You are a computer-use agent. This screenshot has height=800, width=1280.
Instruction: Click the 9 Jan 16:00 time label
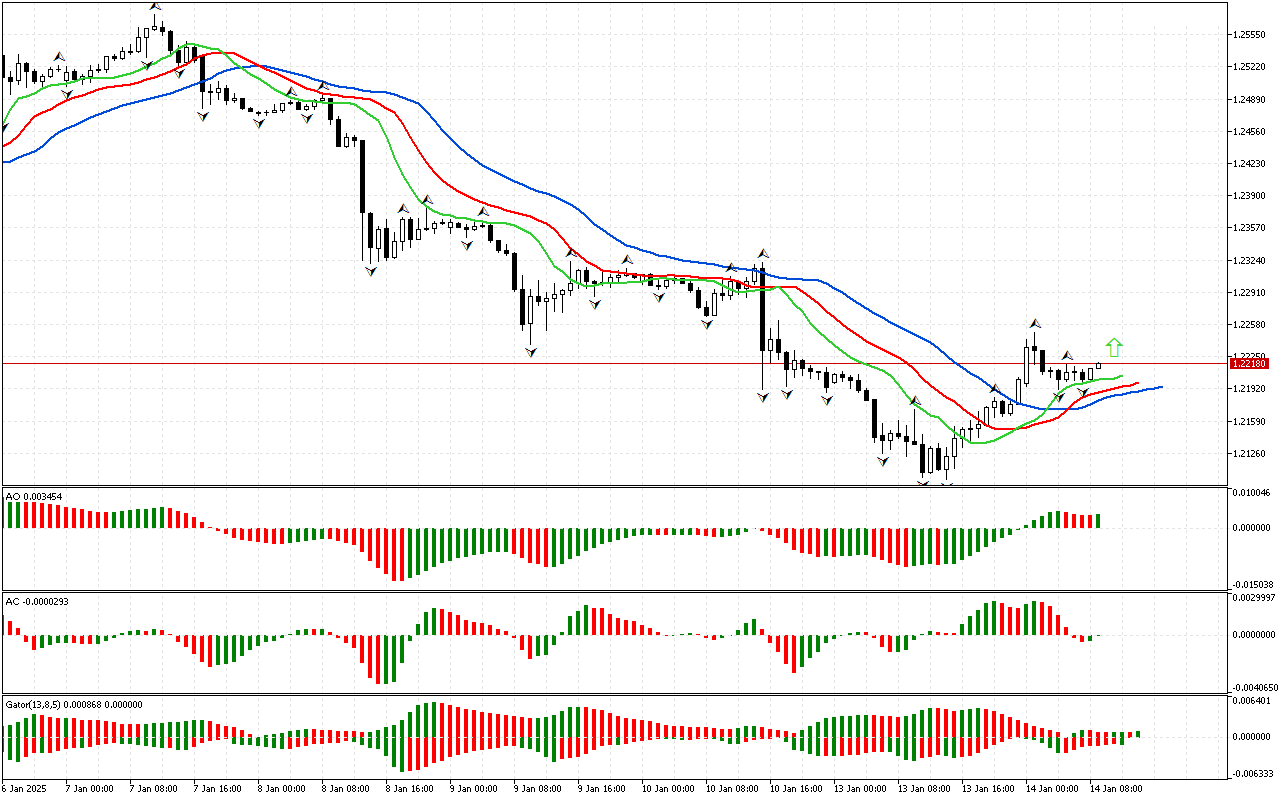(600, 788)
